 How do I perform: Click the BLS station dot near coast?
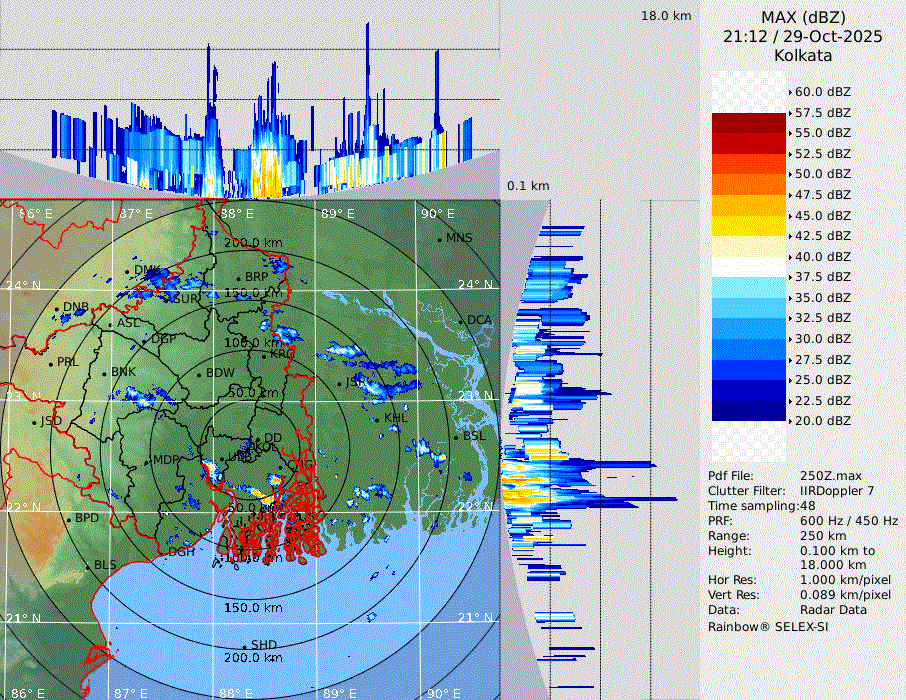coord(87,566)
